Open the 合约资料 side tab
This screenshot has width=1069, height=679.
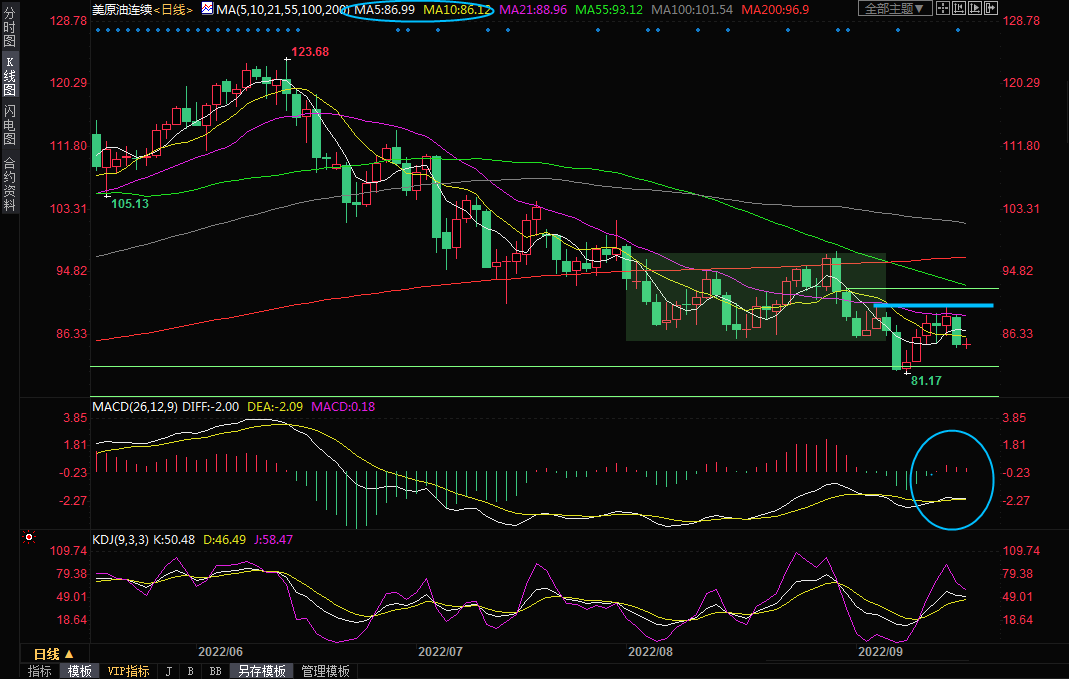(x=9, y=184)
